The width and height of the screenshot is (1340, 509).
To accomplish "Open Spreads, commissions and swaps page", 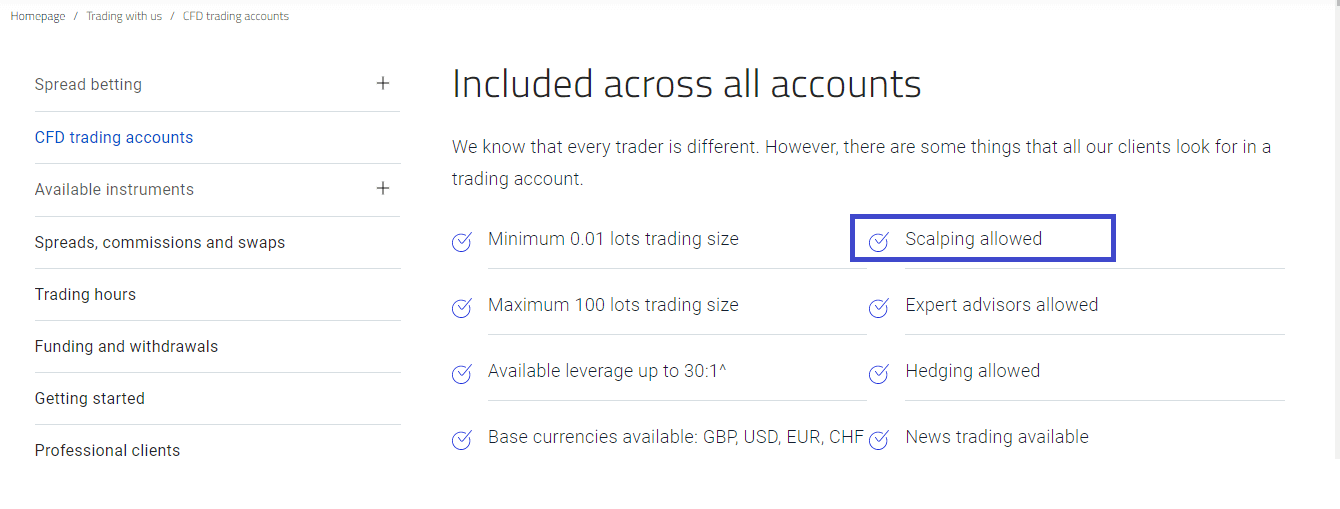I will [160, 243].
